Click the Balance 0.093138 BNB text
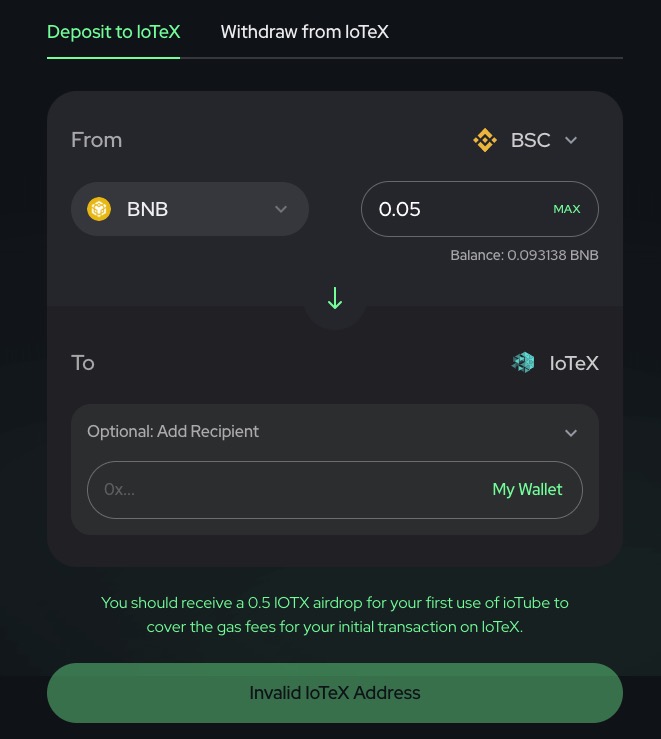Viewport: 661px width, 739px height. point(524,256)
